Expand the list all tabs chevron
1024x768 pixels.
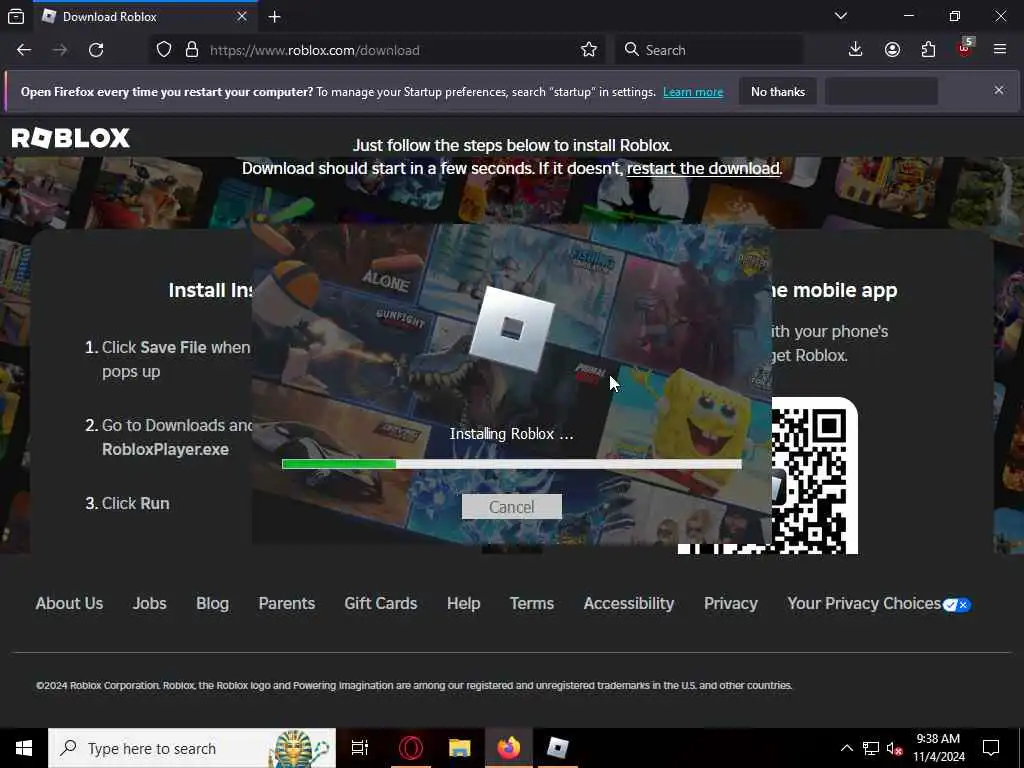pyautogui.click(x=840, y=16)
